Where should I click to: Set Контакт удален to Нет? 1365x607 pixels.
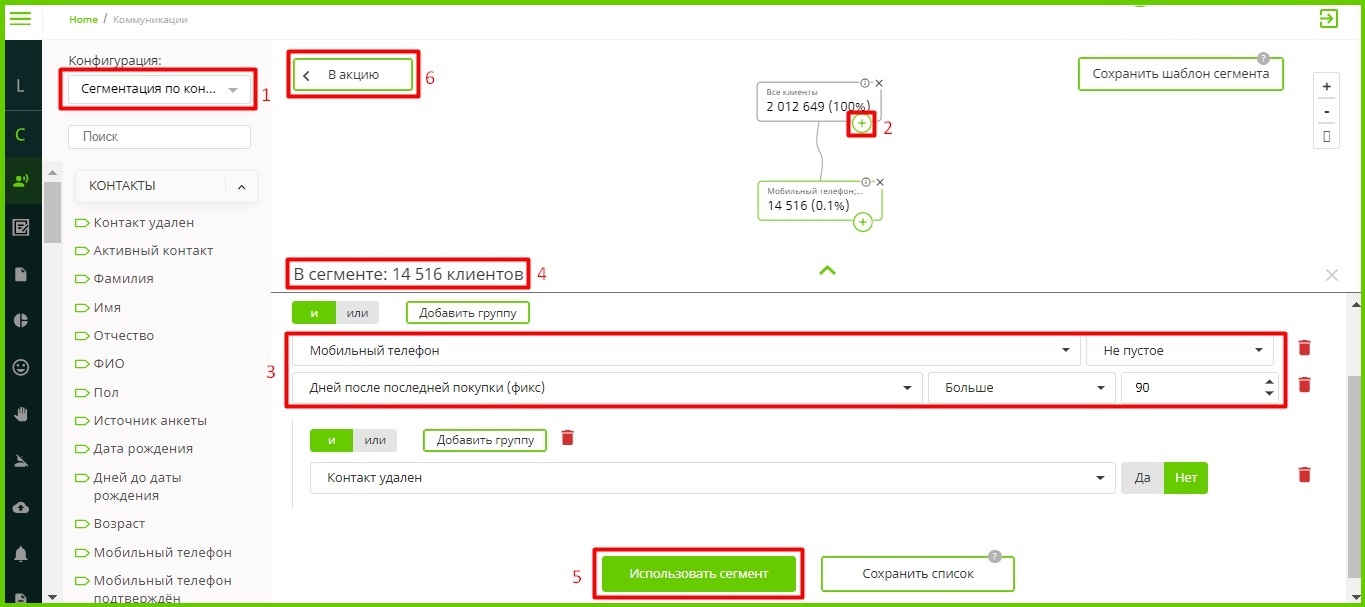pyautogui.click(x=1186, y=478)
